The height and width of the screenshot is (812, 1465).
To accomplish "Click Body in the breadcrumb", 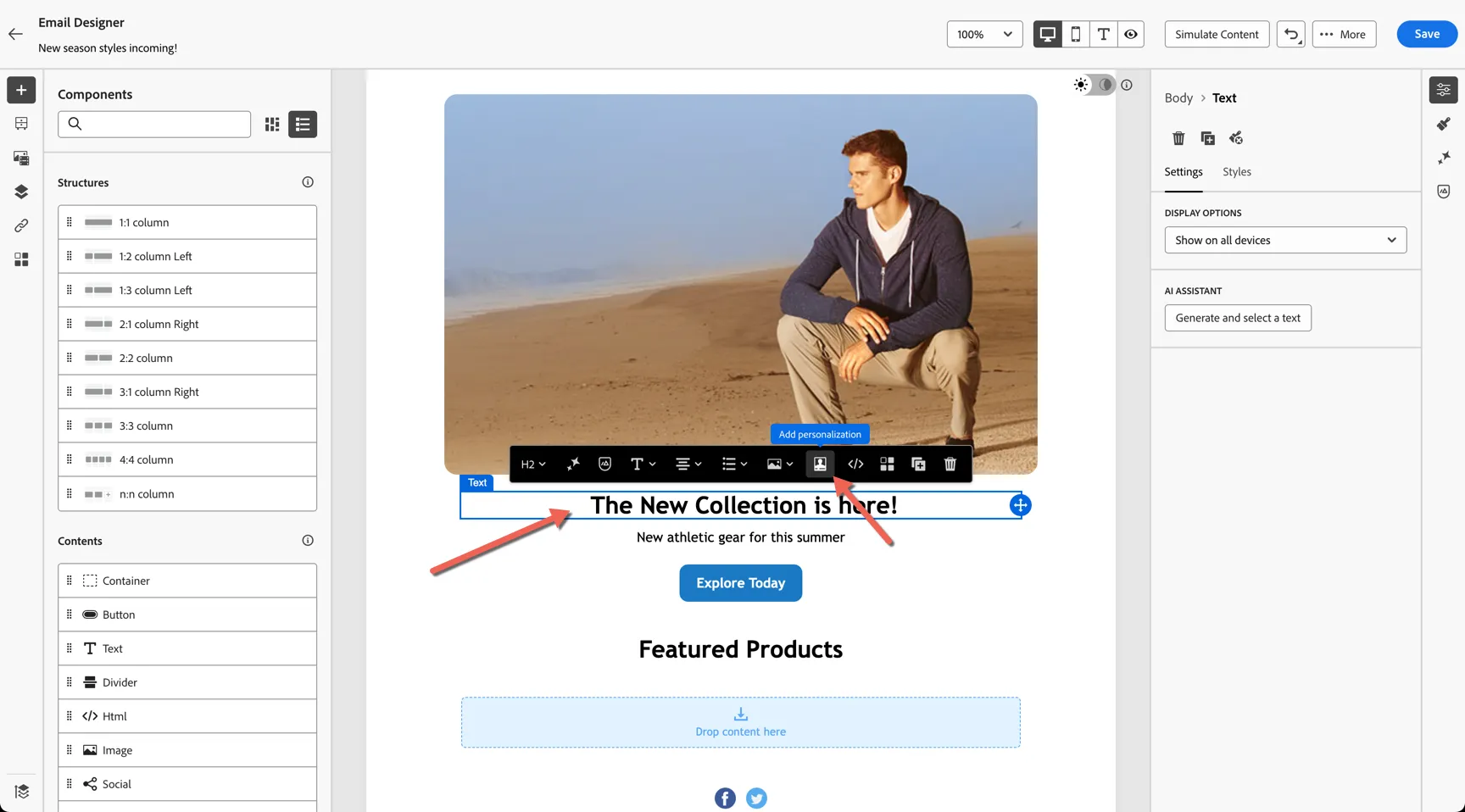I will pos(1178,98).
